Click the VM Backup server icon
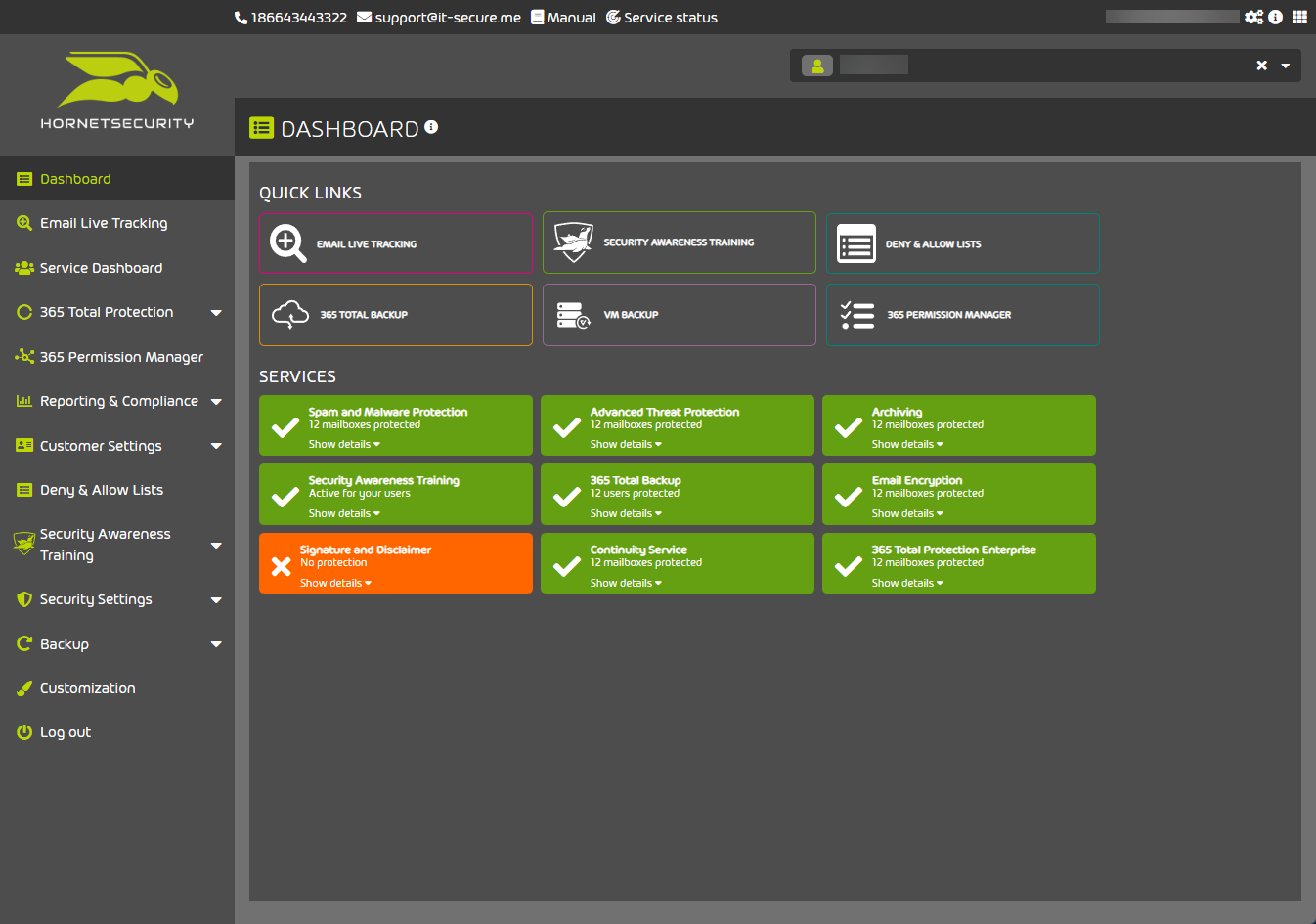The image size is (1316, 924). coord(573,315)
